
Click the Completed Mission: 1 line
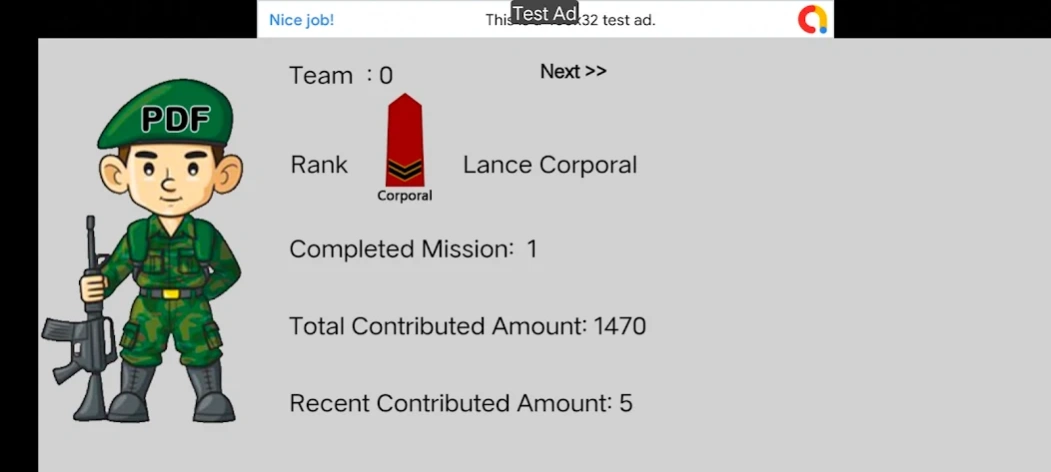[413, 249]
